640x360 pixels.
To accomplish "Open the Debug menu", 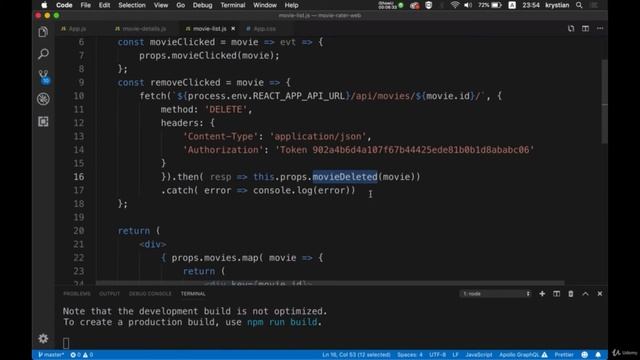I will coord(202,5).
